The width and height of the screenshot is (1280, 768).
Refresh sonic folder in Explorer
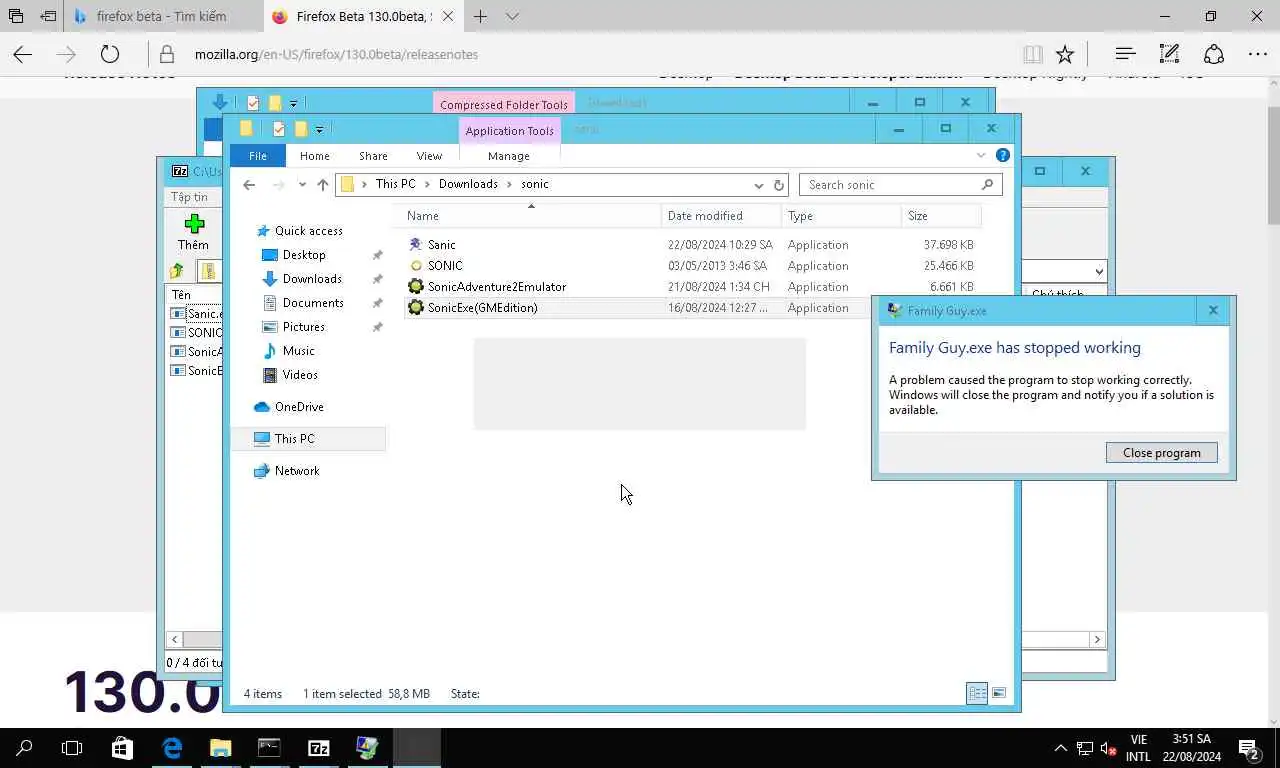(779, 185)
